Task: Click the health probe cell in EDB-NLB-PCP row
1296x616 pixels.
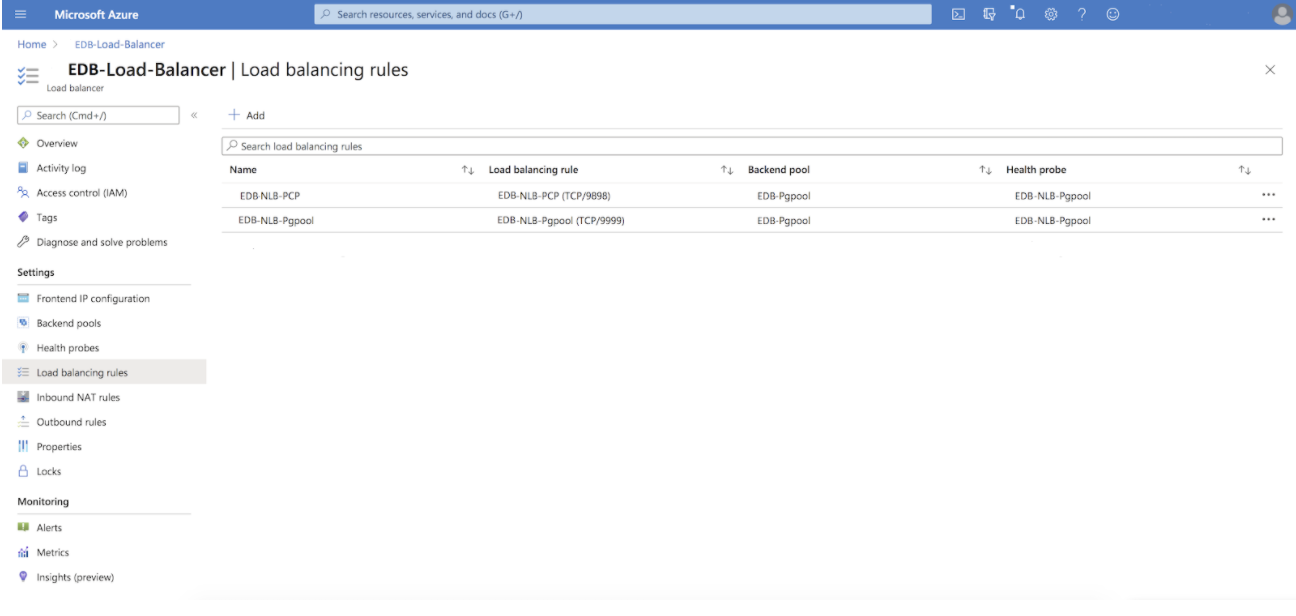Action: tap(1052, 196)
